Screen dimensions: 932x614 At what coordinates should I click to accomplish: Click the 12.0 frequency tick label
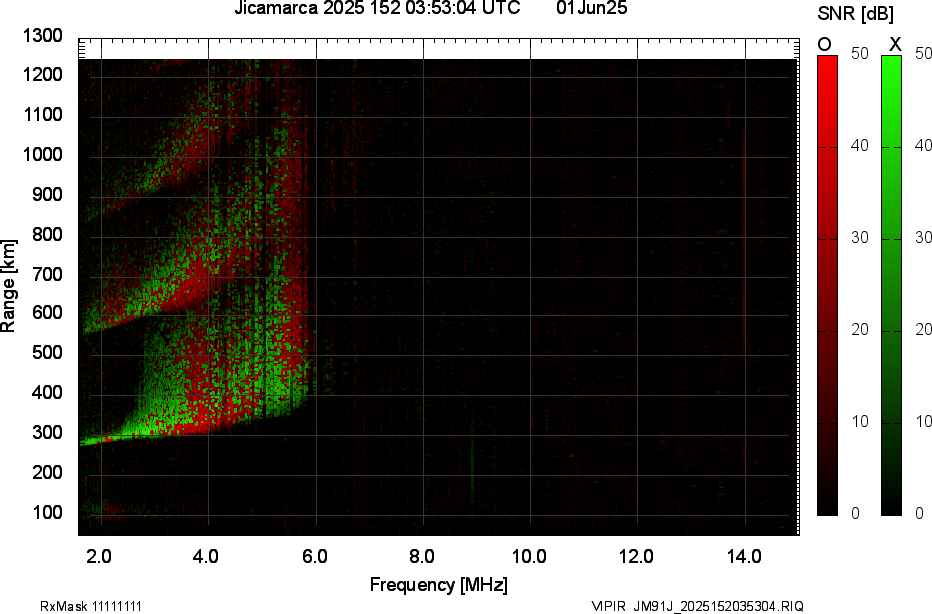[x=636, y=556]
